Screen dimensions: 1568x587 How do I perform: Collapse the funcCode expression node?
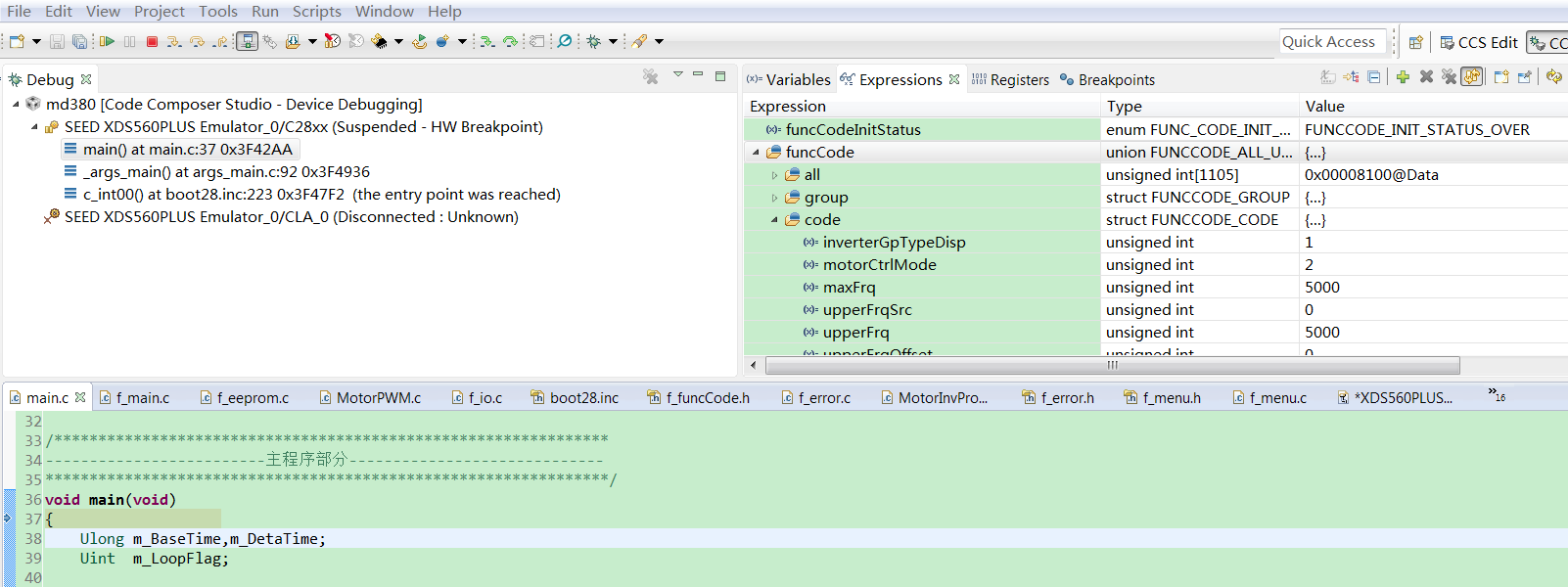756,153
